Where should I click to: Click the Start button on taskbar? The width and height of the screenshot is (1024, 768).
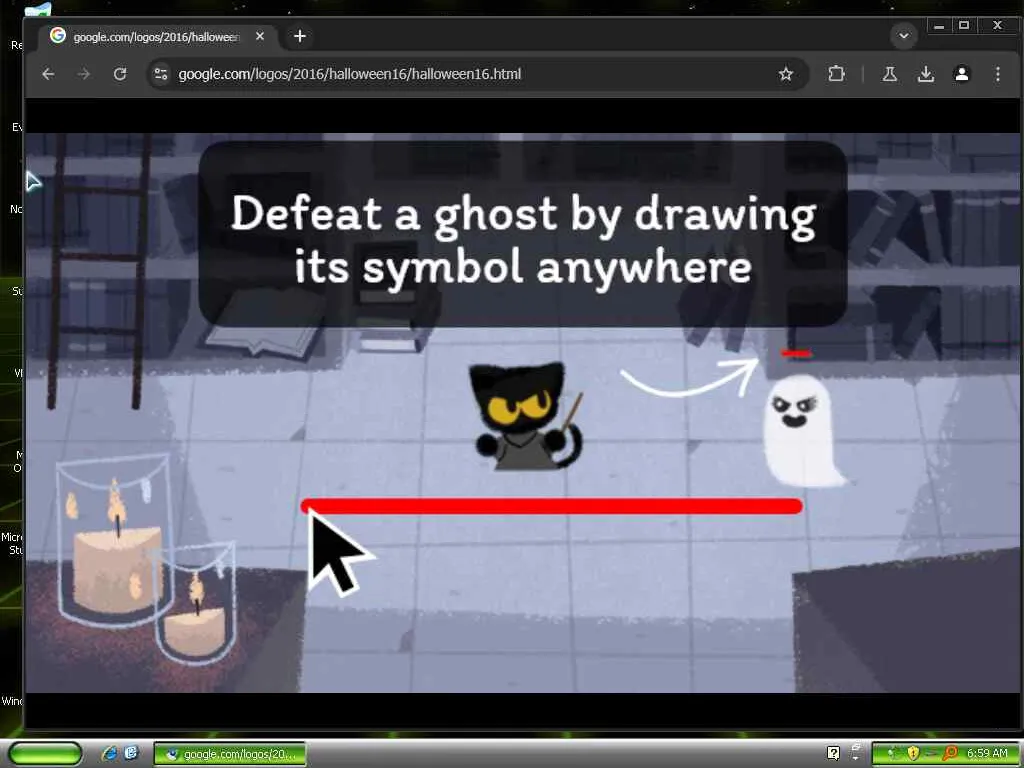click(46, 753)
